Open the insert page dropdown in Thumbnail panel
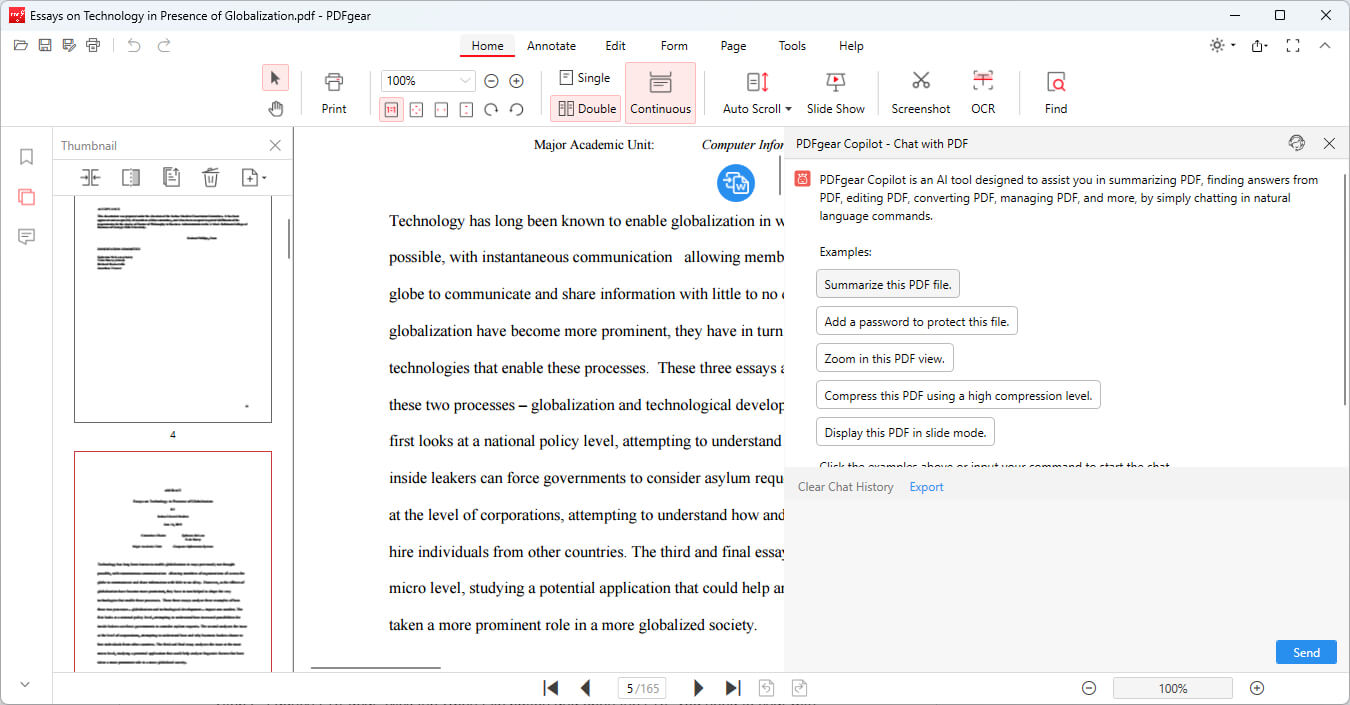 [x=254, y=177]
